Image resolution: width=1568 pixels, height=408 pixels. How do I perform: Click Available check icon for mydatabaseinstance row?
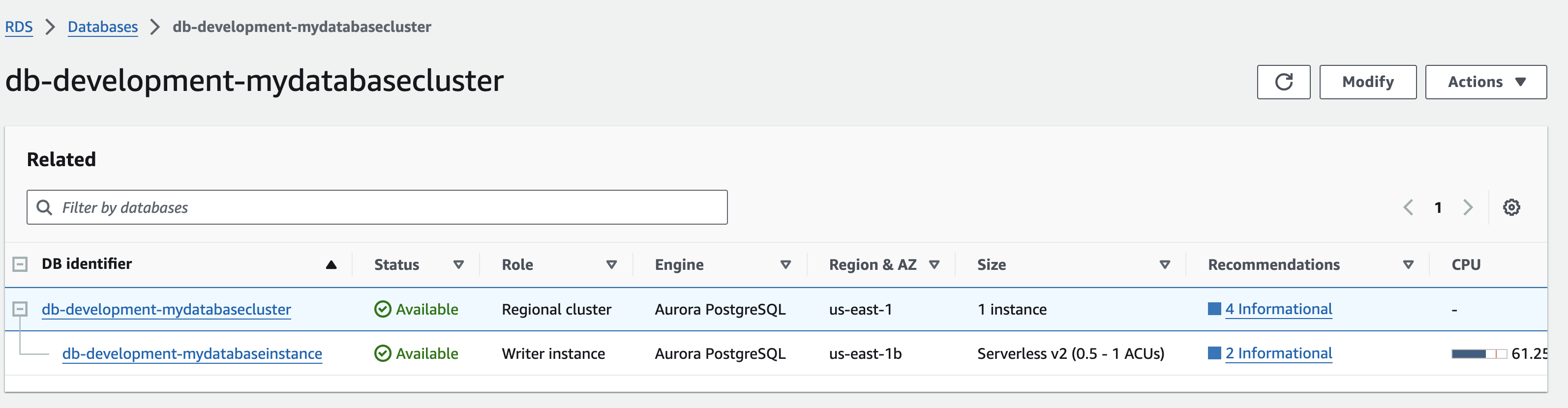(x=383, y=353)
